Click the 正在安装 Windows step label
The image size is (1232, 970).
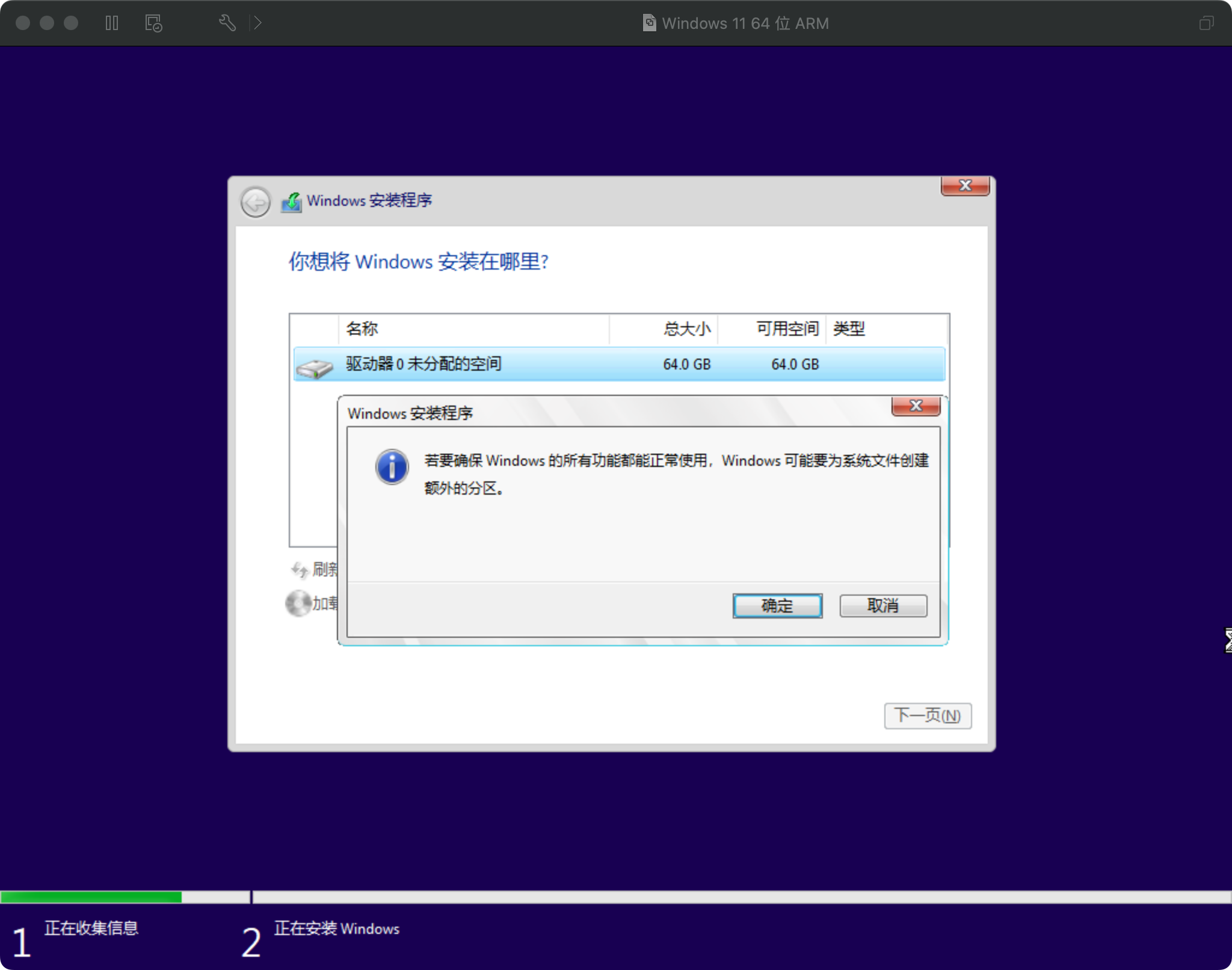pyautogui.click(x=337, y=928)
